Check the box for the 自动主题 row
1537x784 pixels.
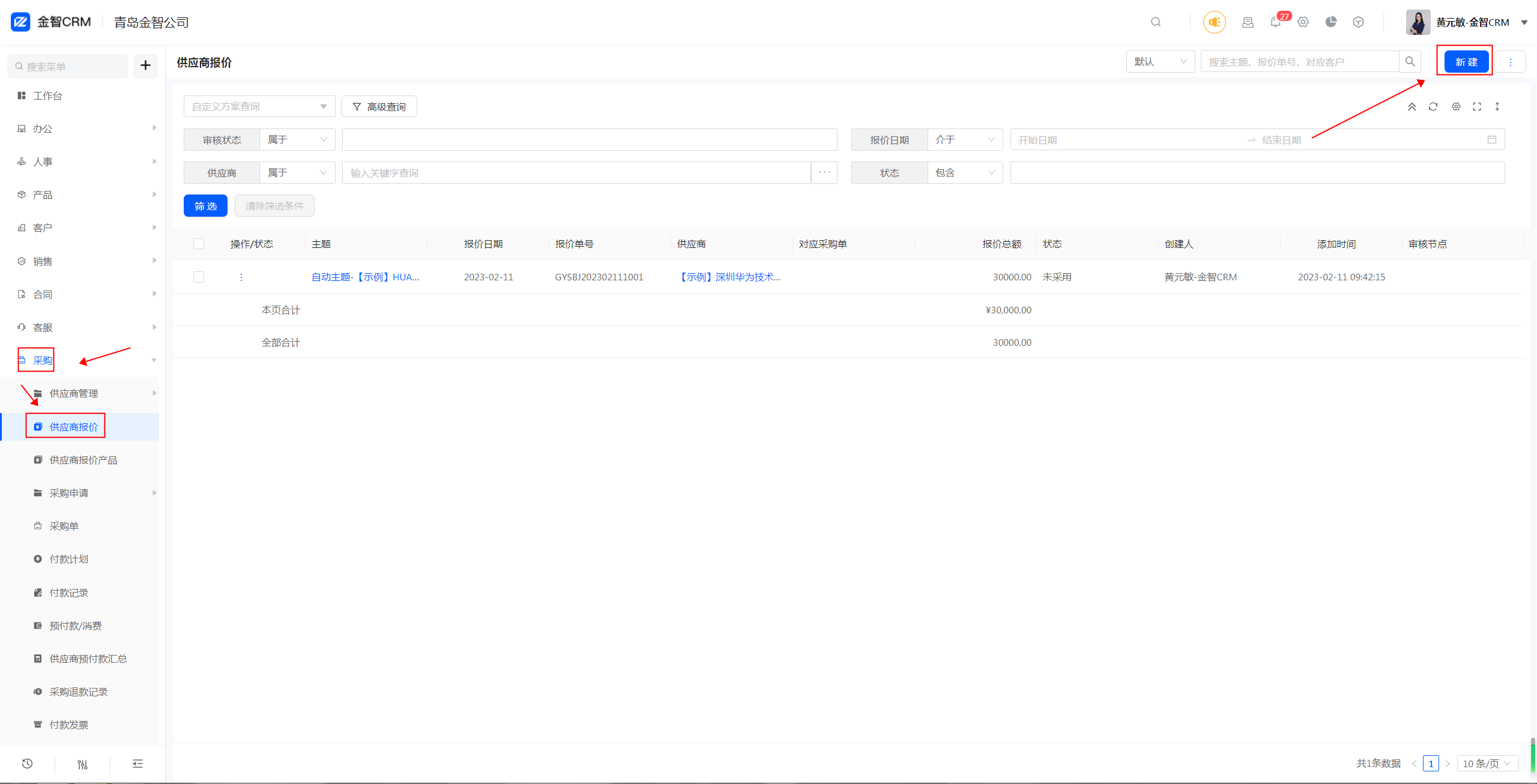pyautogui.click(x=199, y=277)
